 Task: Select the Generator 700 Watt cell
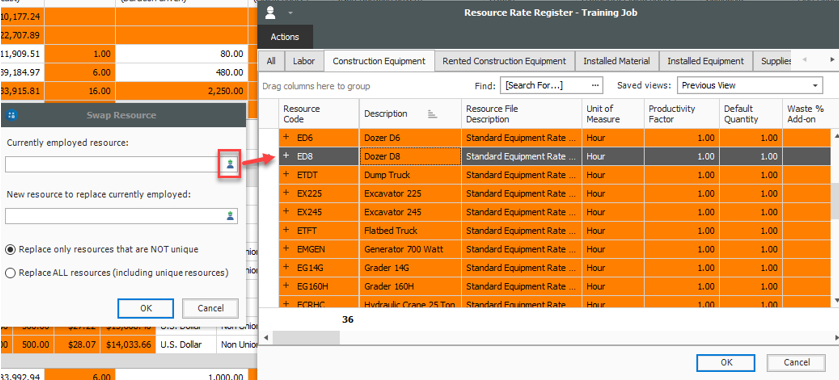click(x=410, y=249)
